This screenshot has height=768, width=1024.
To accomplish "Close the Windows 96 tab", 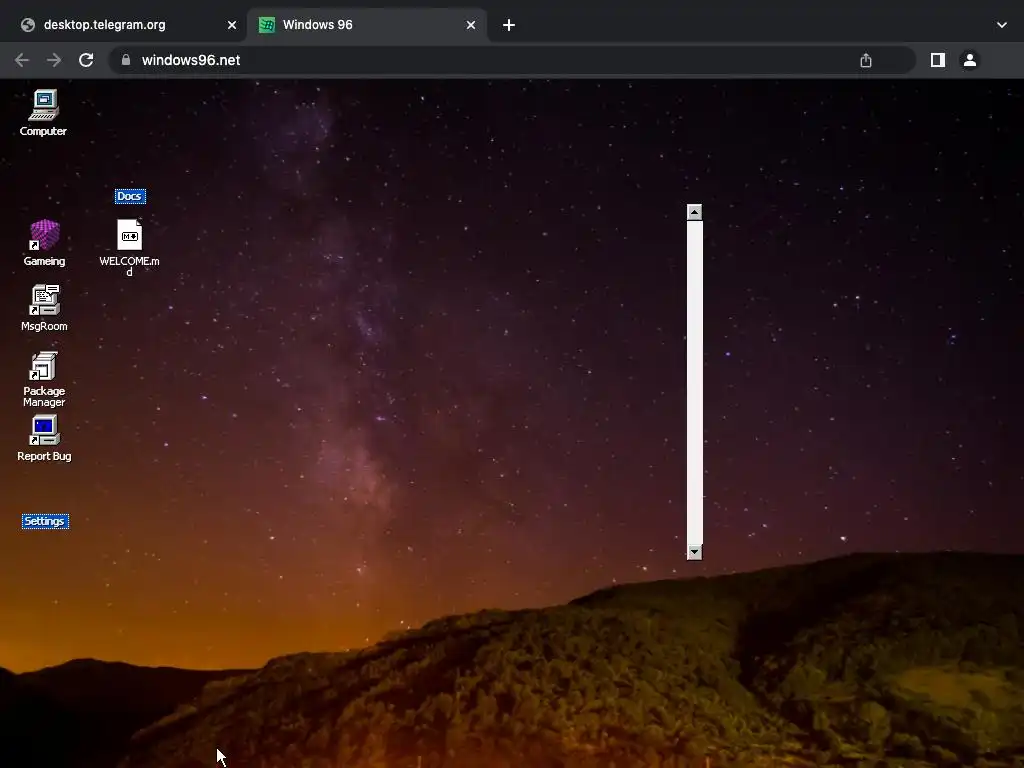I will [471, 25].
